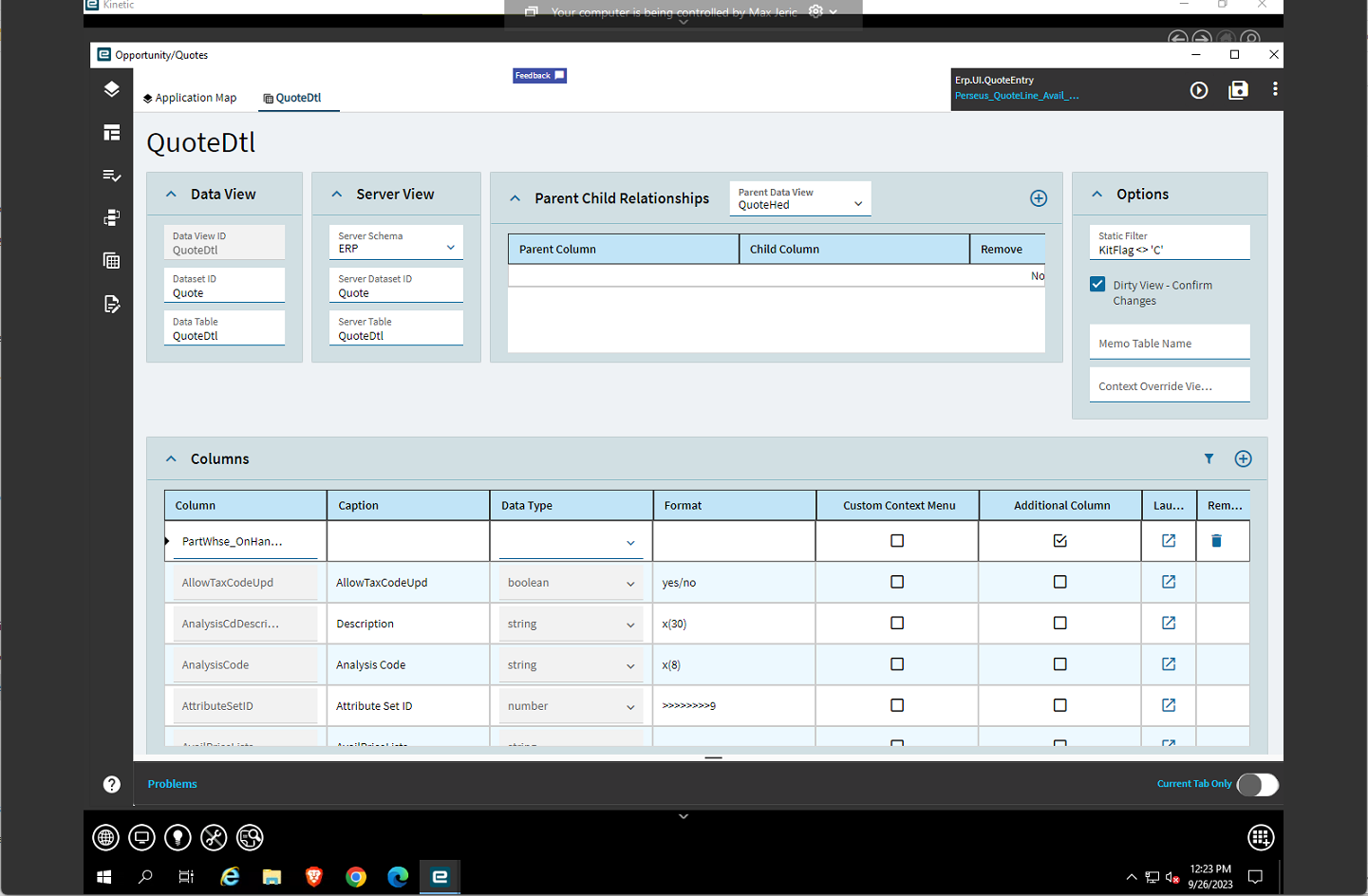Screen dimensions: 1368x896
Task: Check Custom Context Menu for AnalysisCdDescri
Action: (x=897, y=623)
